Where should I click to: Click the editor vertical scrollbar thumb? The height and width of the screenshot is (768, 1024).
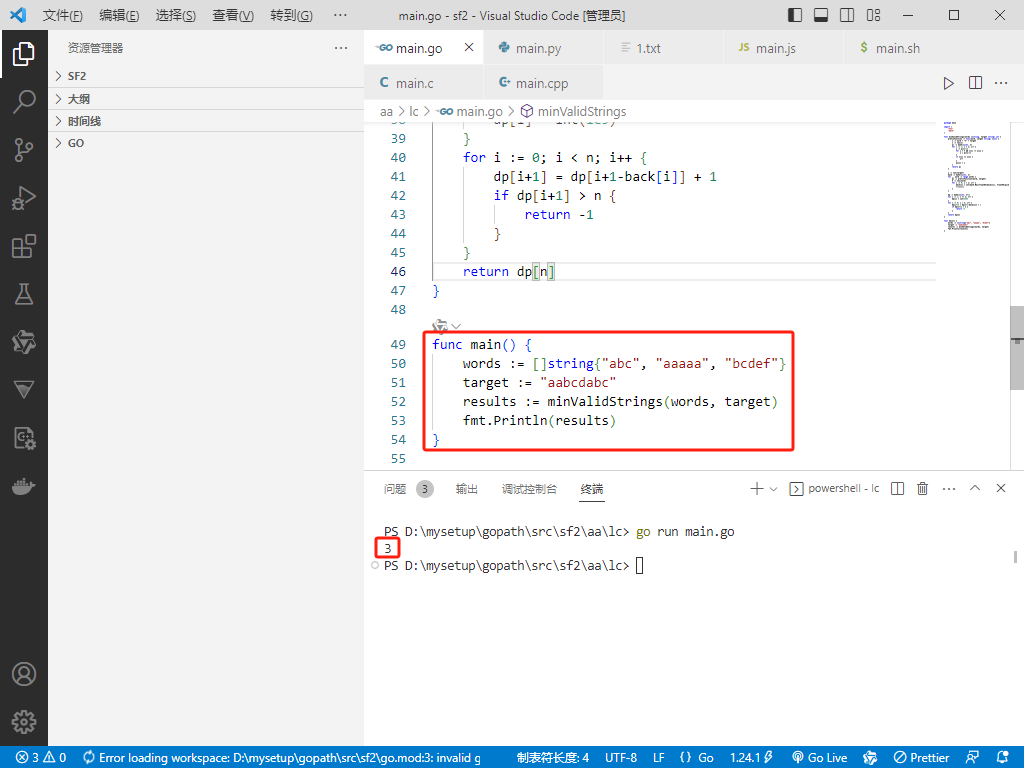click(x=1017, y=348)
